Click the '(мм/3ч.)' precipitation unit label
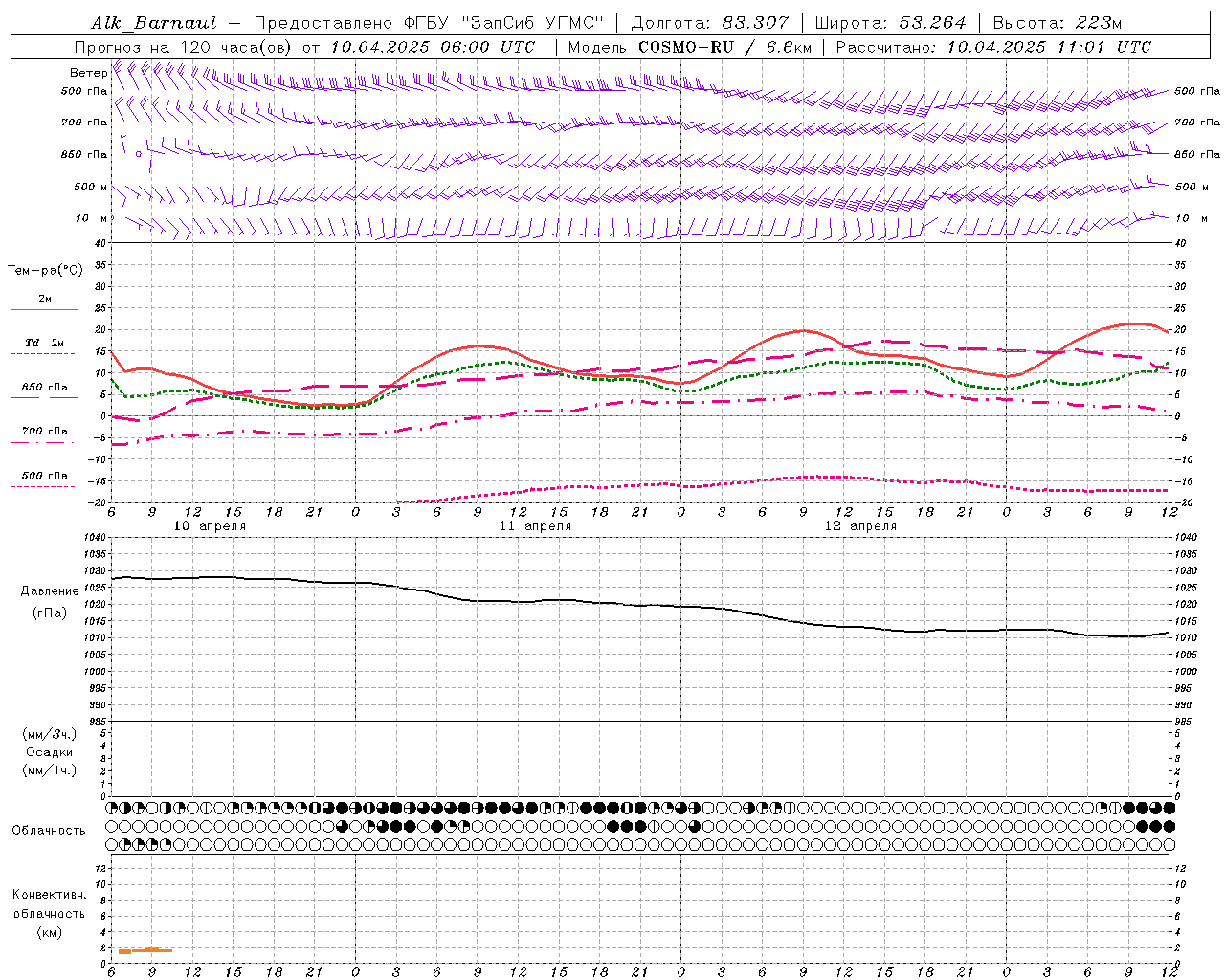1225x980 pixels. click(50, 734)
